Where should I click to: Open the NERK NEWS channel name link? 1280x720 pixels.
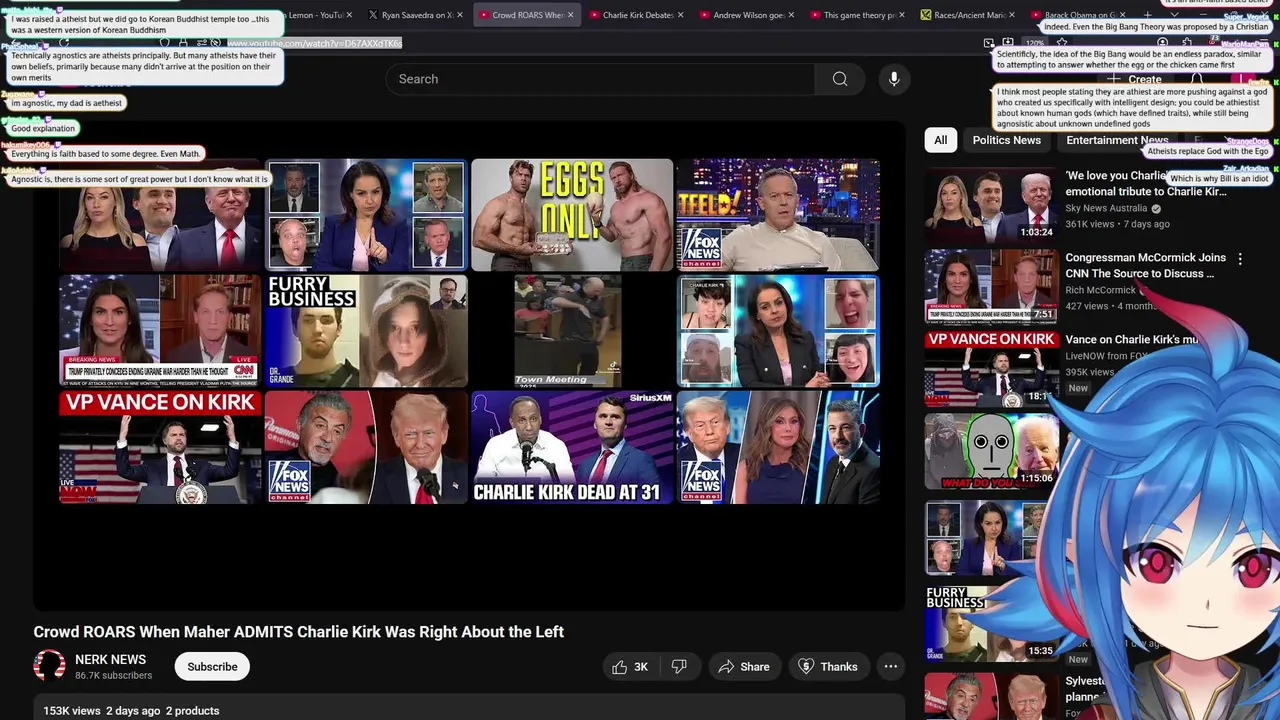110,660
